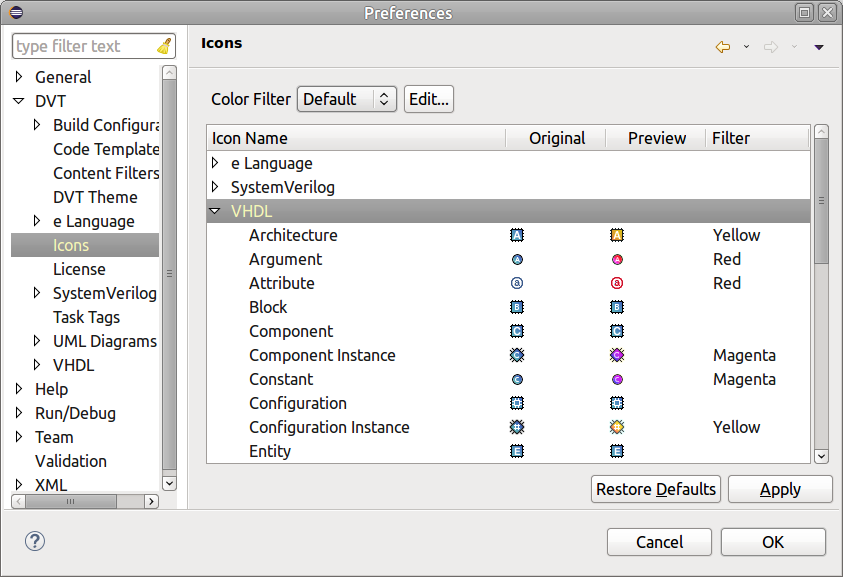Click the help question mark icon

35,541
